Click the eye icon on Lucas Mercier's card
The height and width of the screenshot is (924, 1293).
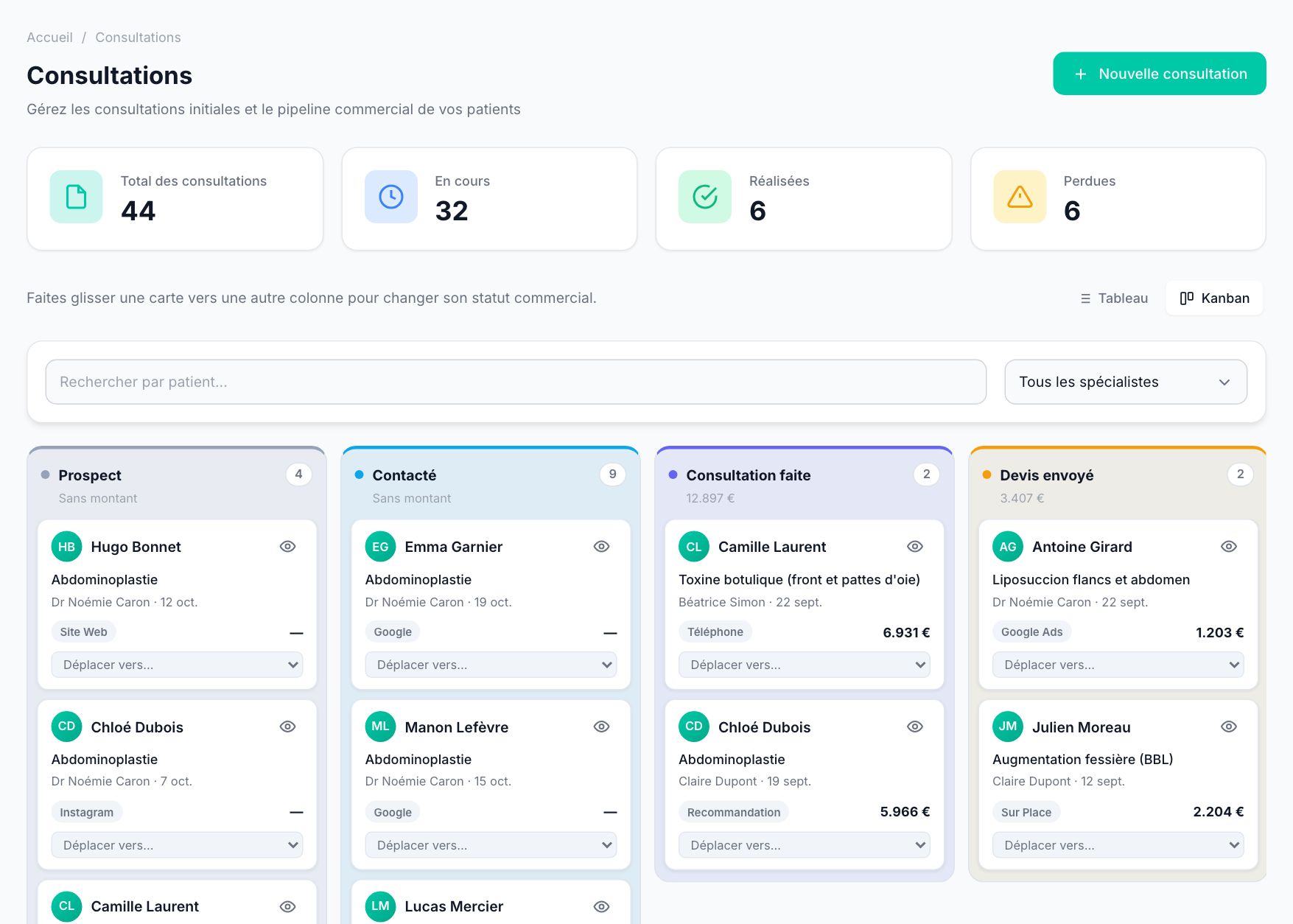(602, 906)
